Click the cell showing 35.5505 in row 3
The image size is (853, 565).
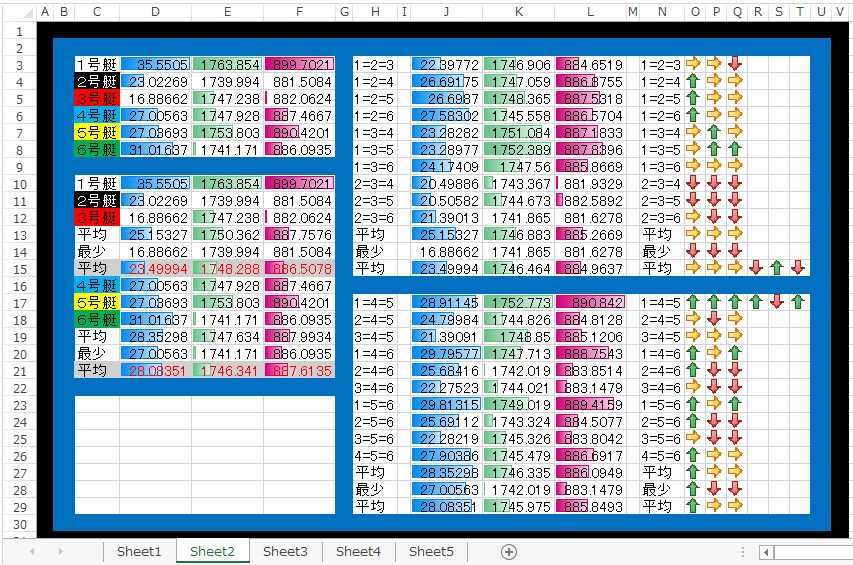(x=156, y=65)
